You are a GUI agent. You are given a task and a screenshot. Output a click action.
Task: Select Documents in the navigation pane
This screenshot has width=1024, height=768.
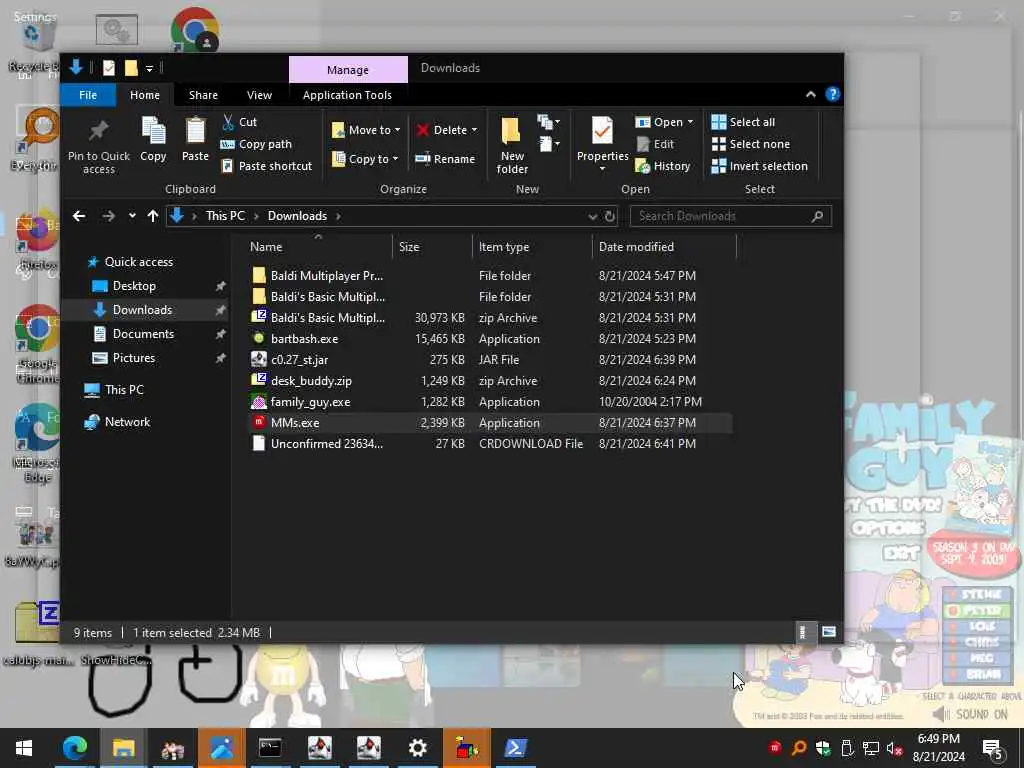coord(143,334)
